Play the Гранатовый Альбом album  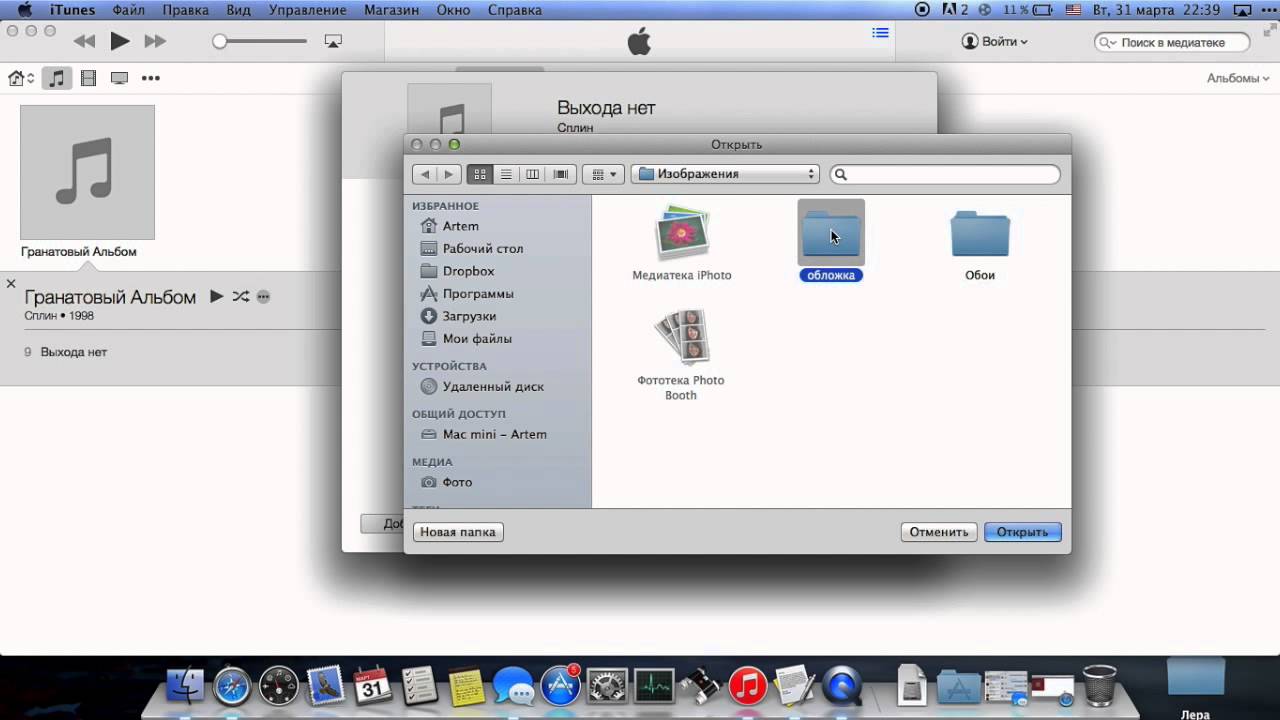[216, 296]
